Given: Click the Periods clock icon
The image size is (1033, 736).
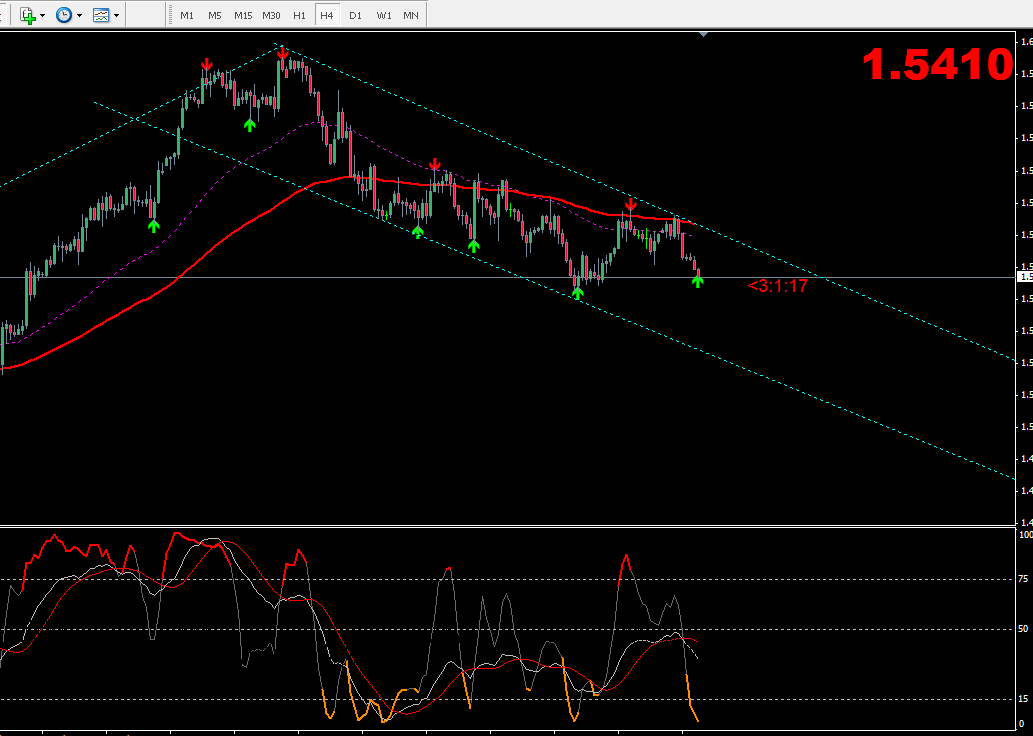Looking at the screenshot, I should [64, 15].
